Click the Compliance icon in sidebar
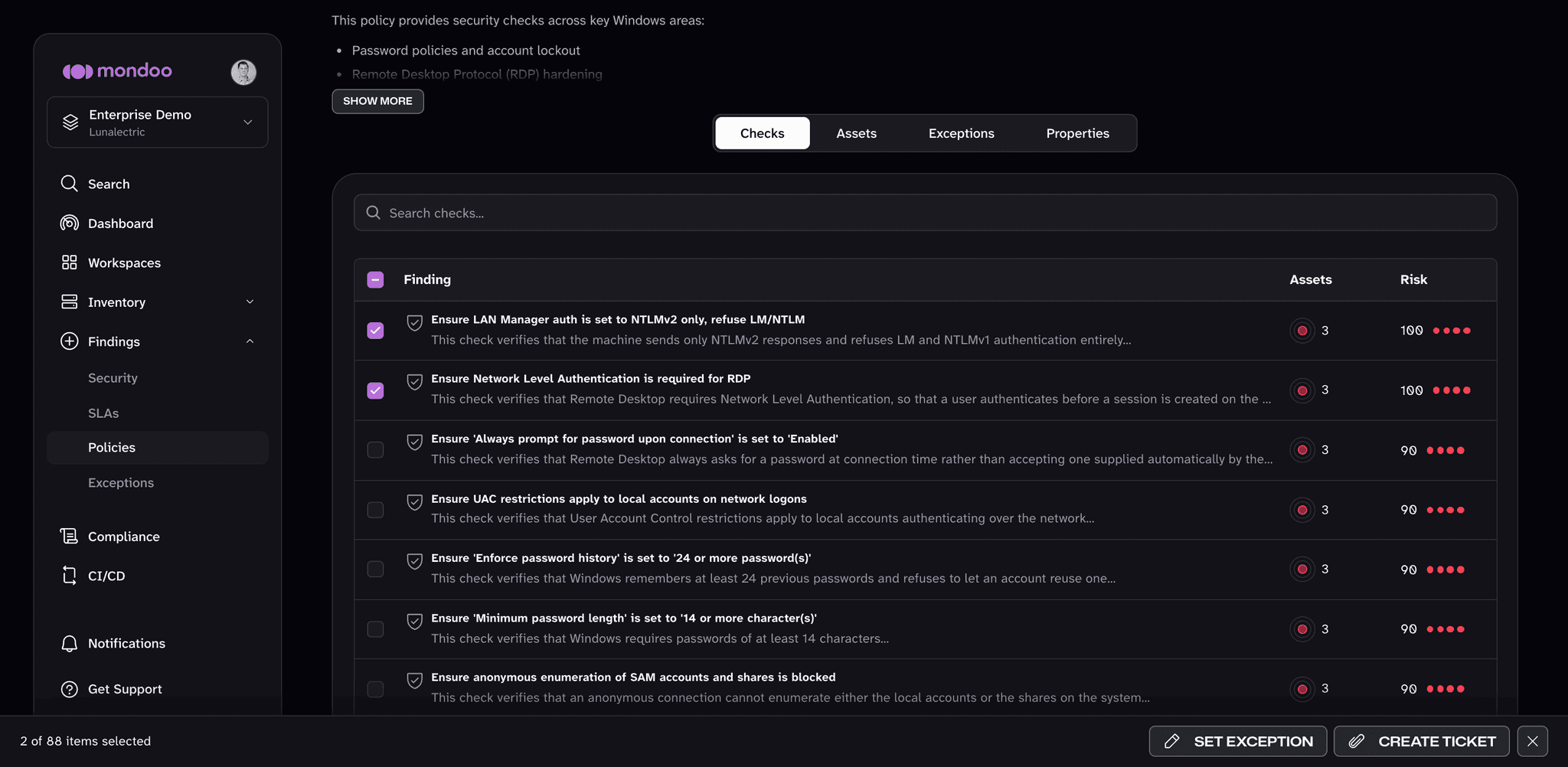The width and height of the screenshot is (1568, 767). click(x=69, y=536)
